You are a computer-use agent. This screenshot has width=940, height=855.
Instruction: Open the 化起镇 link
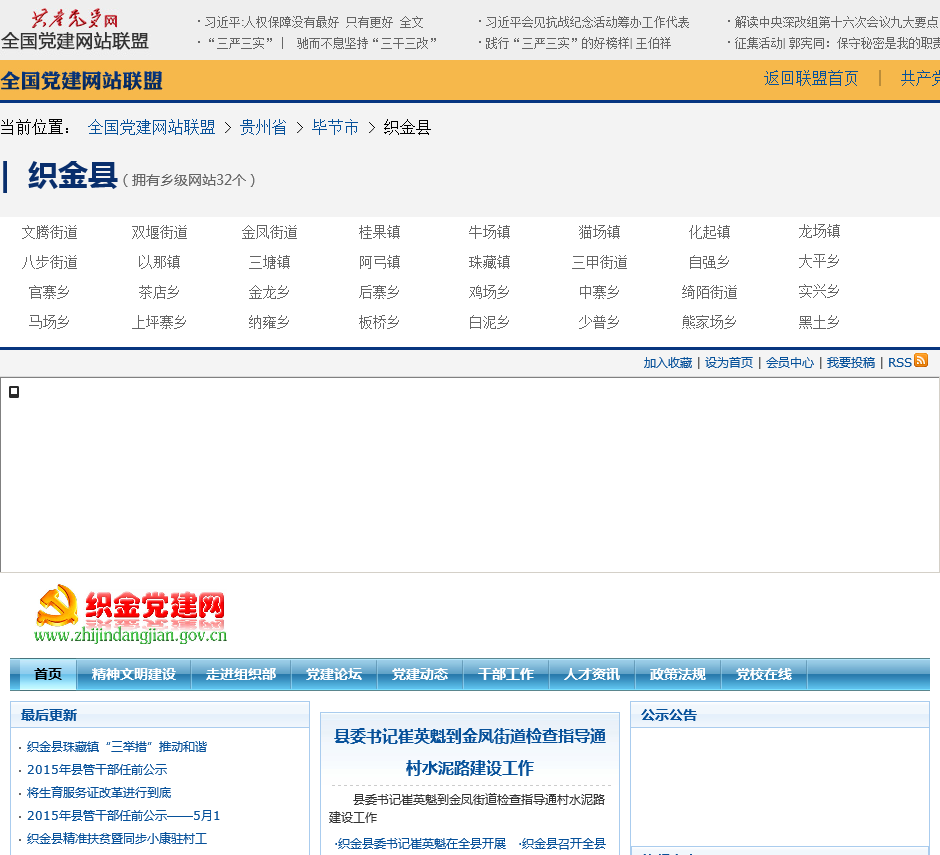coord(709,232)
